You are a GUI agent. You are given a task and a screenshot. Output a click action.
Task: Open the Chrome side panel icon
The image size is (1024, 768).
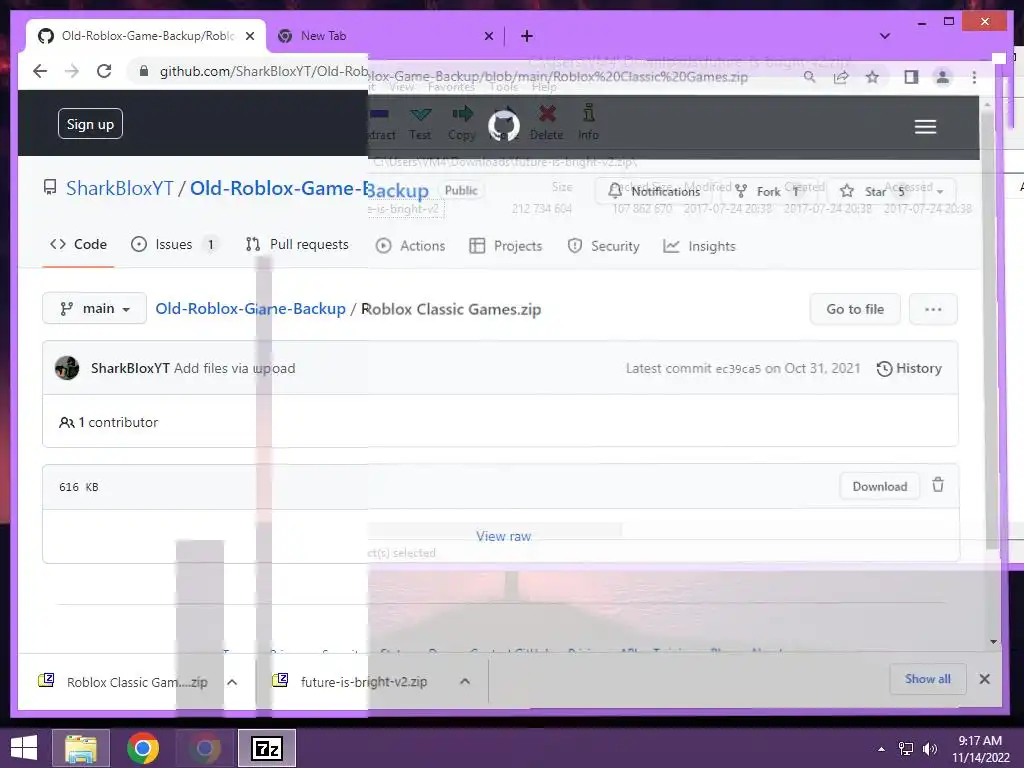pyautogui.click(x=911, y=77)
